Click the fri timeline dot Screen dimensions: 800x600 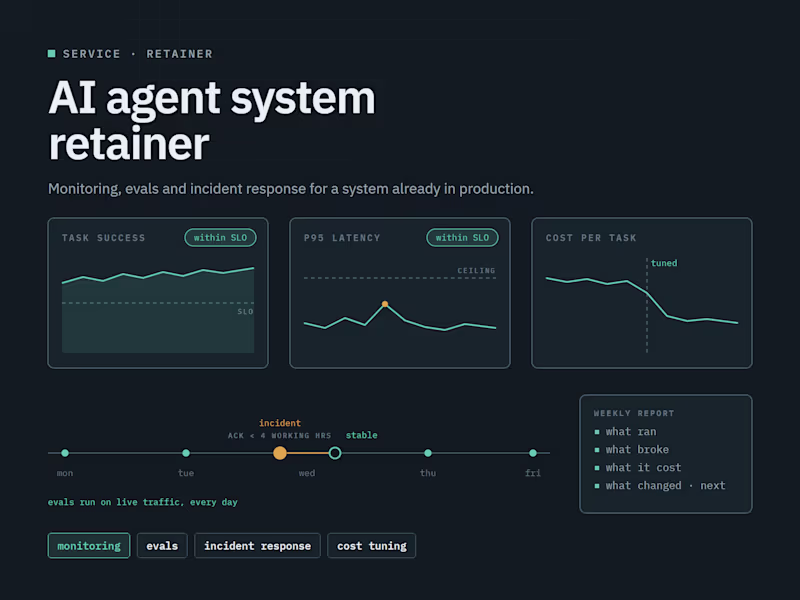533,453
